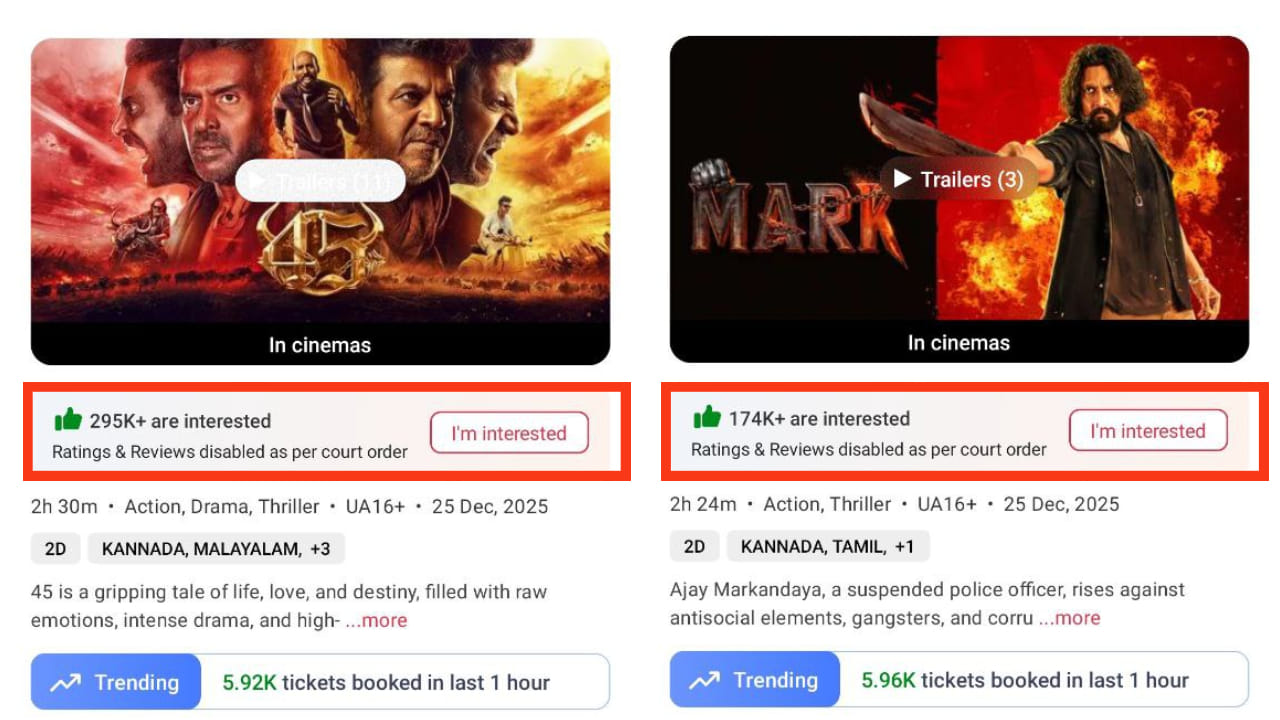Expand the 45 movie description with more
1280x720 pixels.
(x=376, y=621)
